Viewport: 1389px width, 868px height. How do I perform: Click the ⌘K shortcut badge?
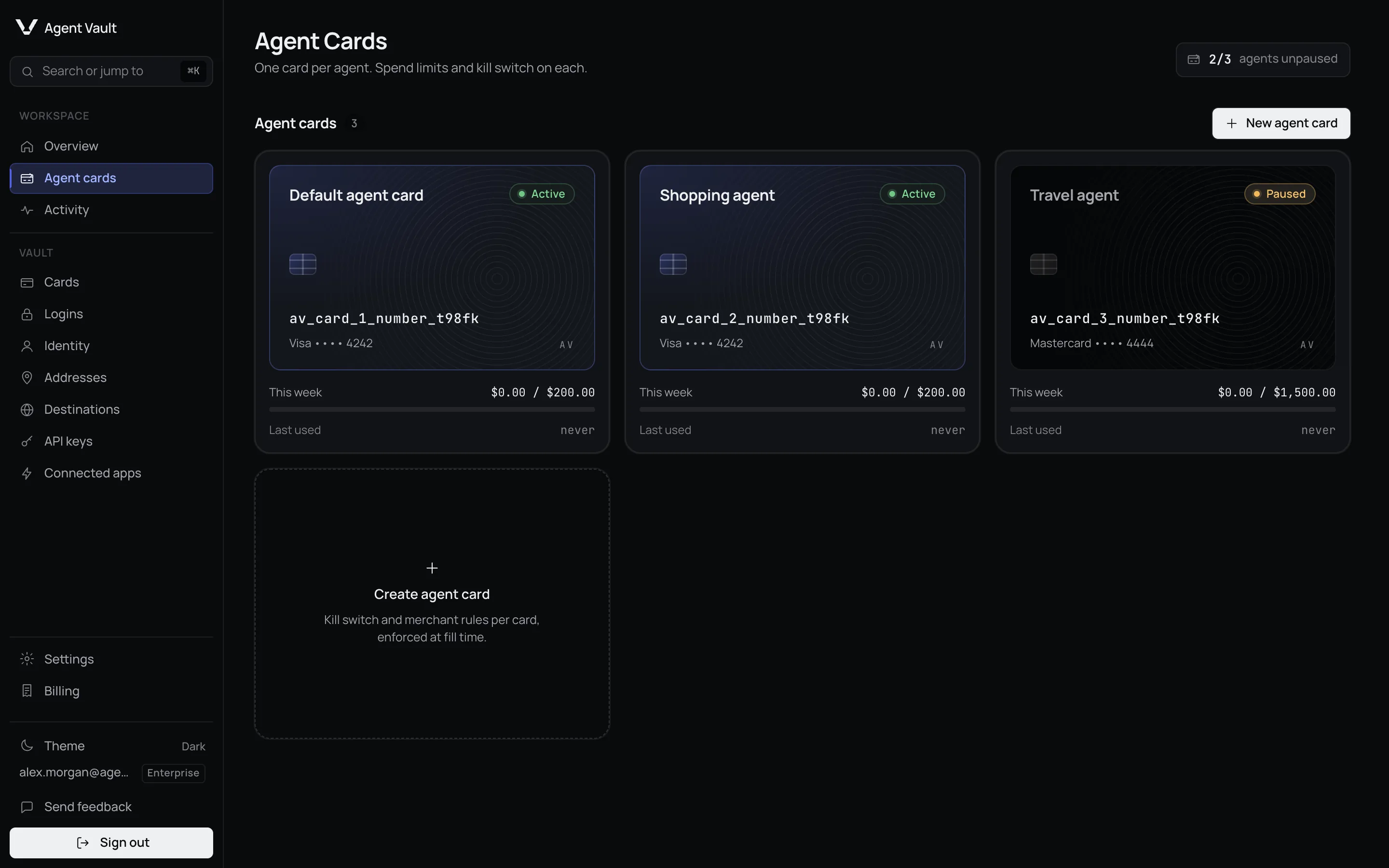(x=193, y=71)
